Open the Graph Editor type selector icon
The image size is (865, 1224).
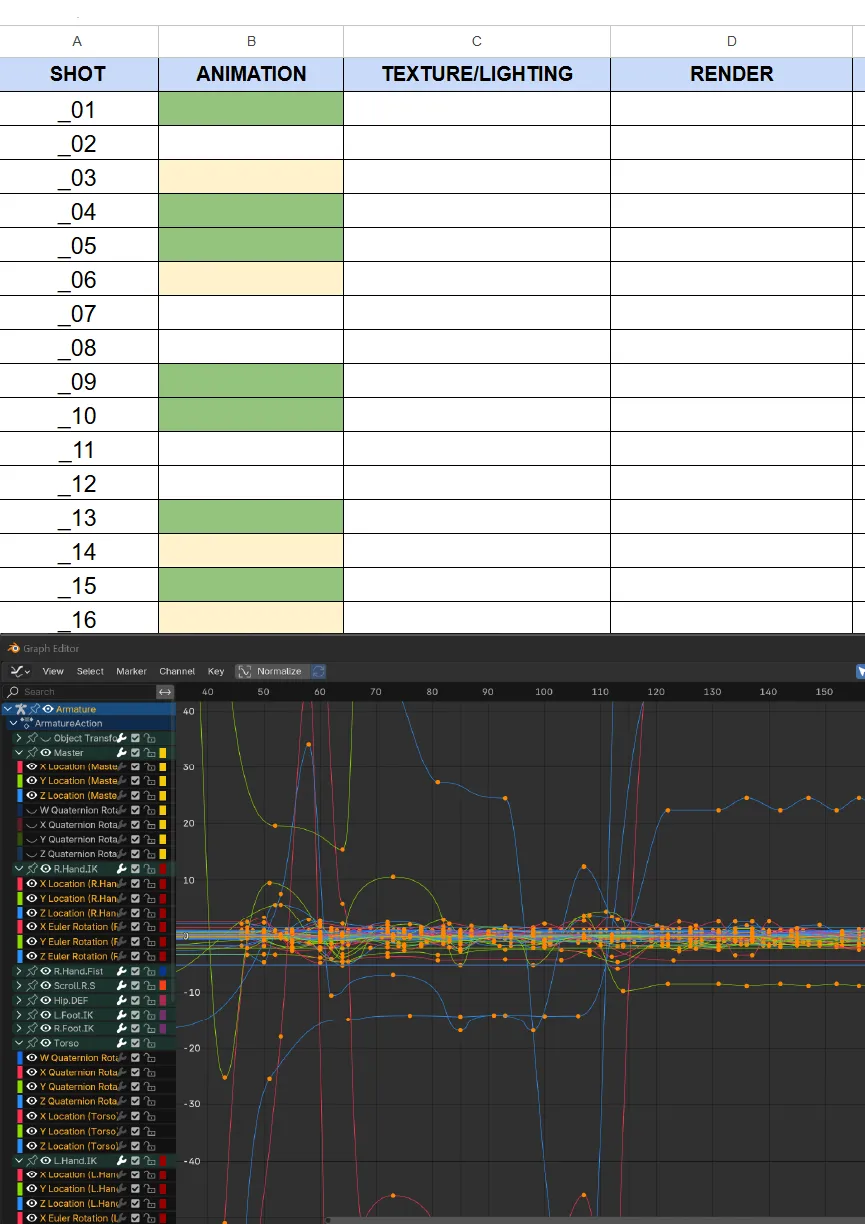(x=18, y=671)
